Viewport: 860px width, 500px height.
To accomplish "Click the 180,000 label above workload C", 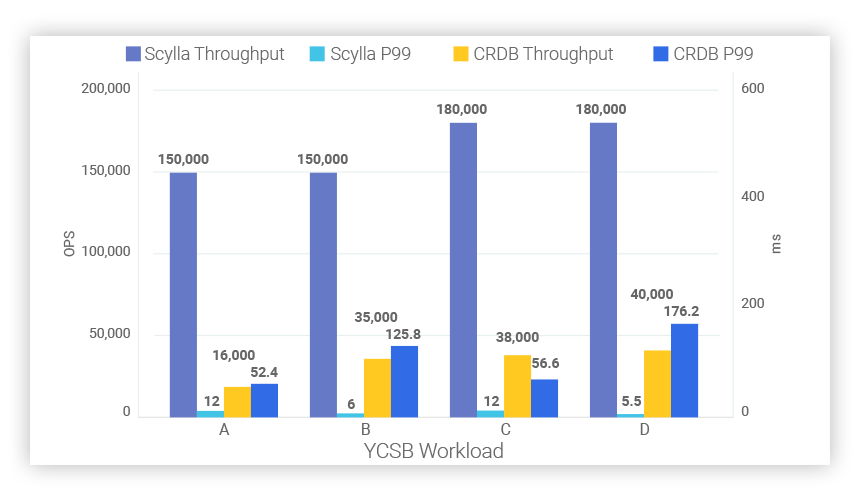I will 462,109.
